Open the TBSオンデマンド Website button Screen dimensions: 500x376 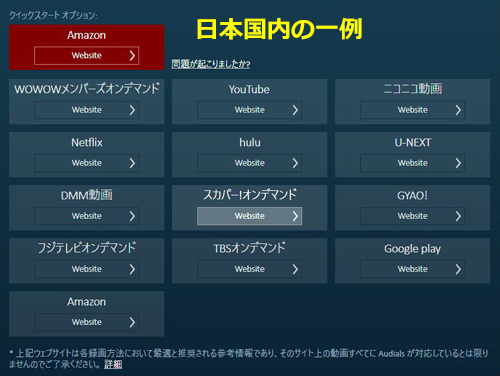(x=249, y=269)
